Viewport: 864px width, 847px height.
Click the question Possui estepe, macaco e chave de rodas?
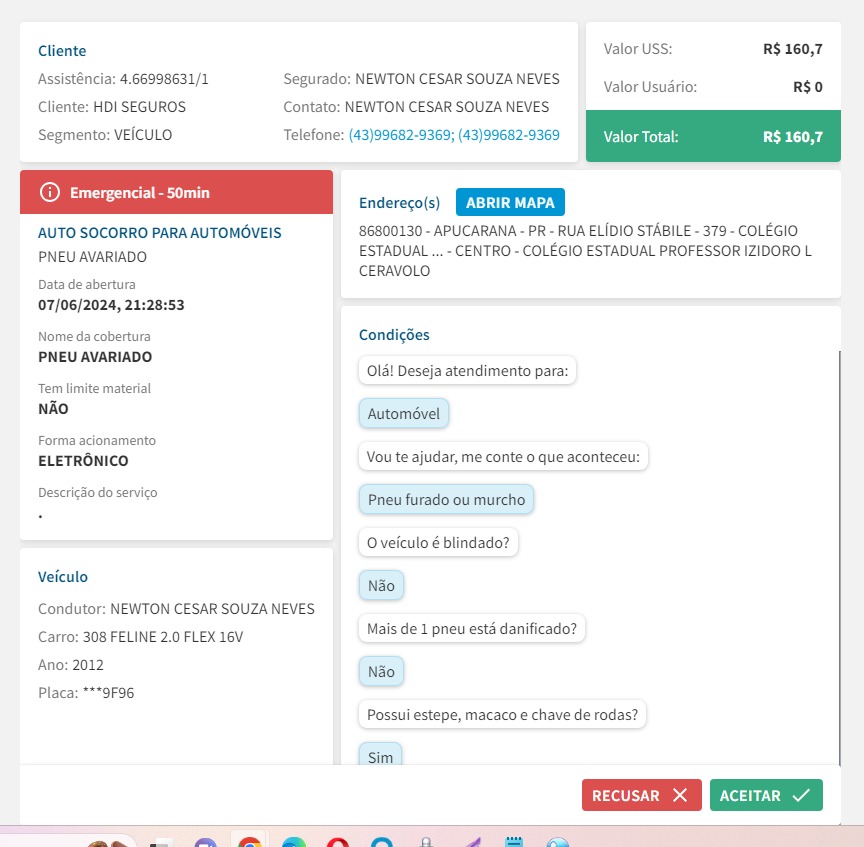(x=502, y=715)
